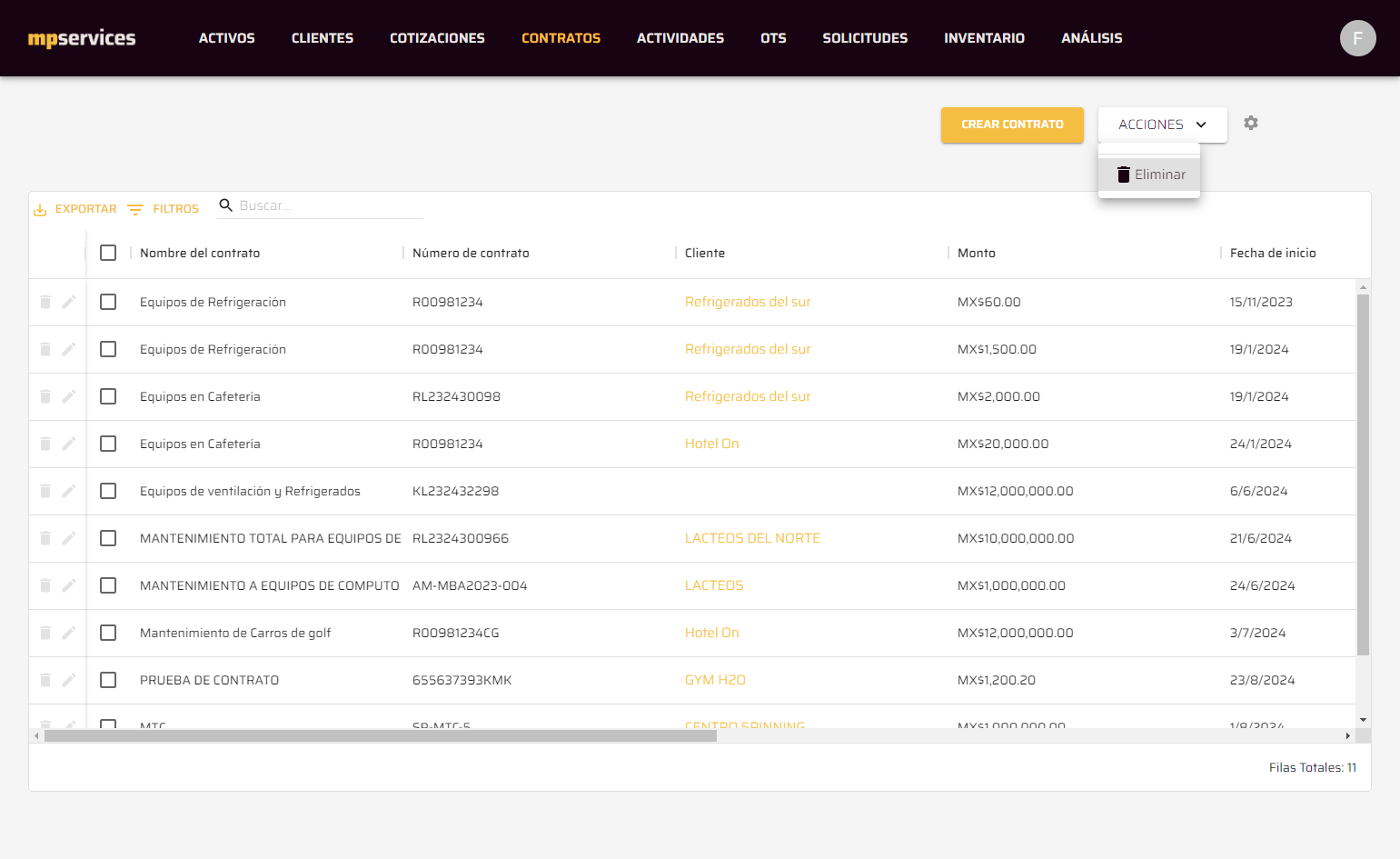Check the RL2324300966 row checkbox
Image resolution: width=1400 pixels, height=859 pixels.
pyautogui.click(x=108, y=538)
